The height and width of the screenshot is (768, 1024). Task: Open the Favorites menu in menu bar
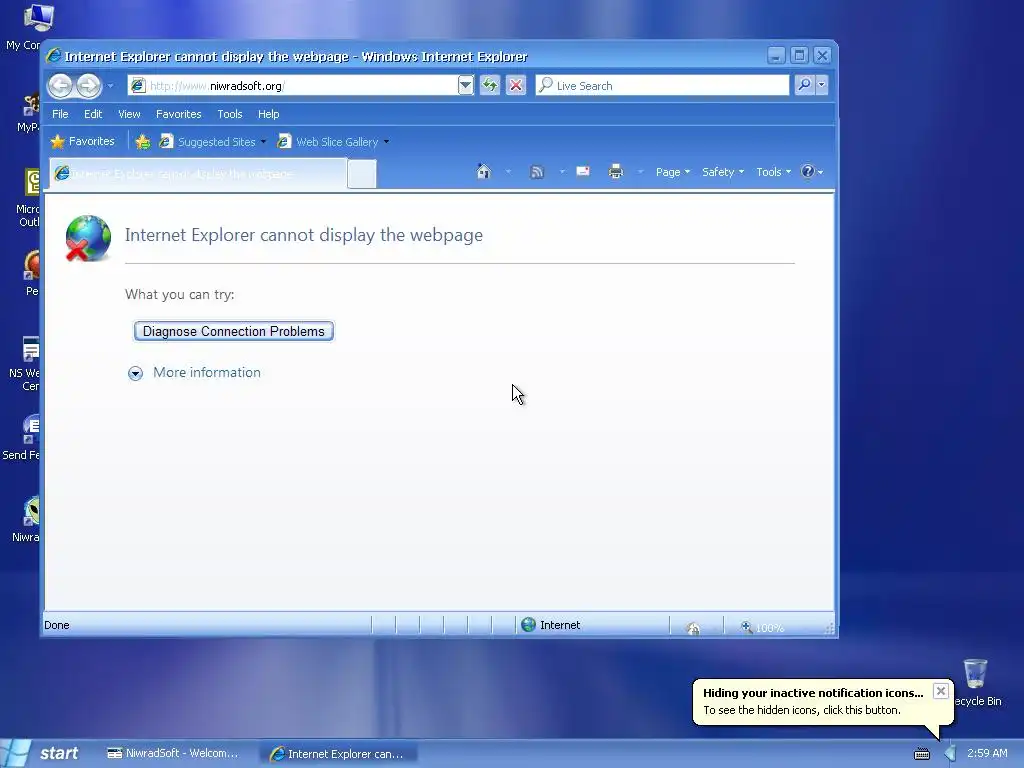pos(178,114)
